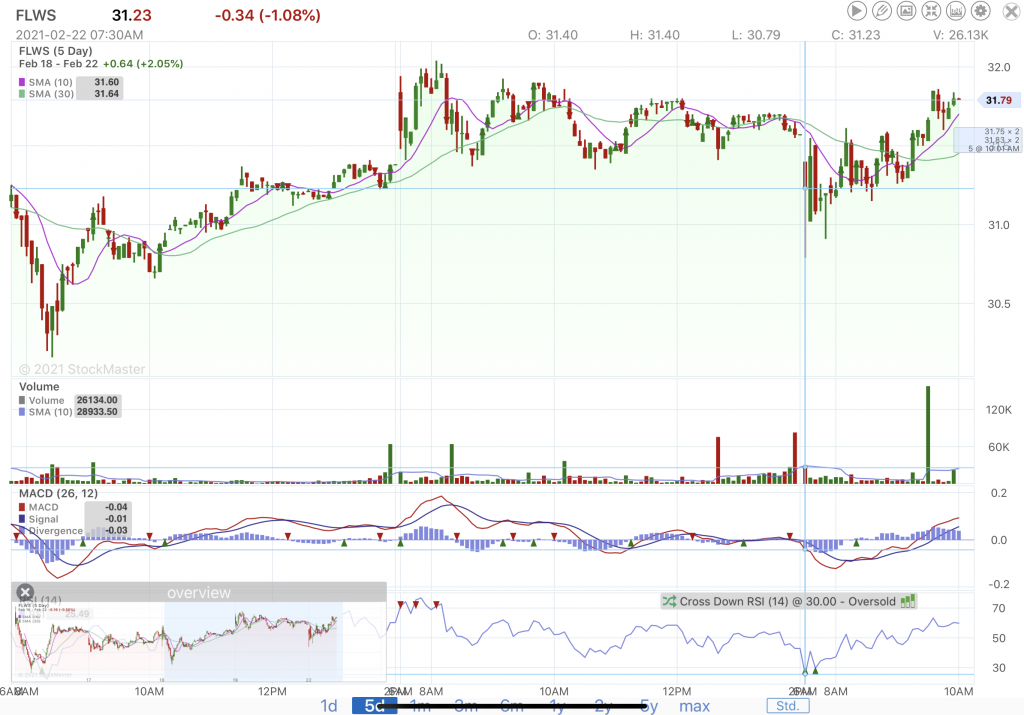Click the Volume legend entry
This screenshot has width=1024, height=715.
tap(46, 400)
